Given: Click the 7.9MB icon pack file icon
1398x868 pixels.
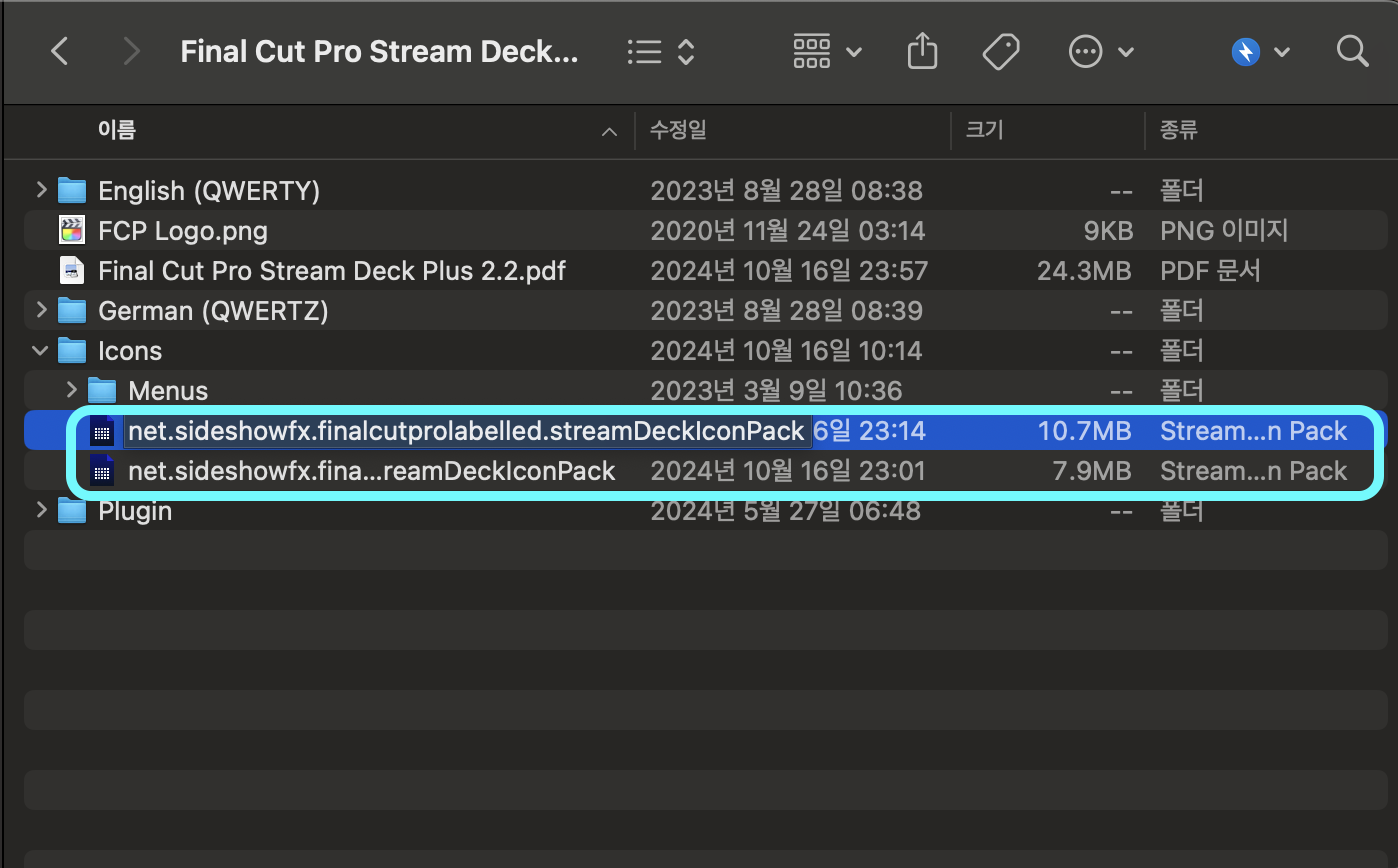Looking at the screenshot, I should [102, 471].
